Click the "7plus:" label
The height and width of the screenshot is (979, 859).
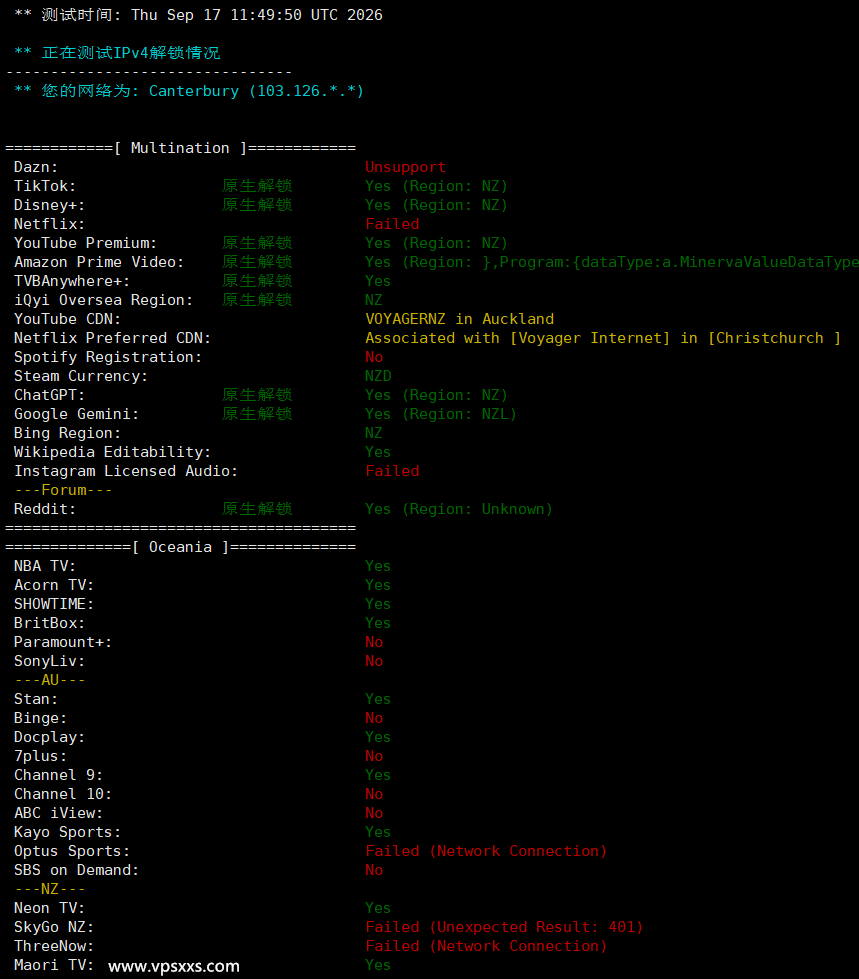(41, 757)
